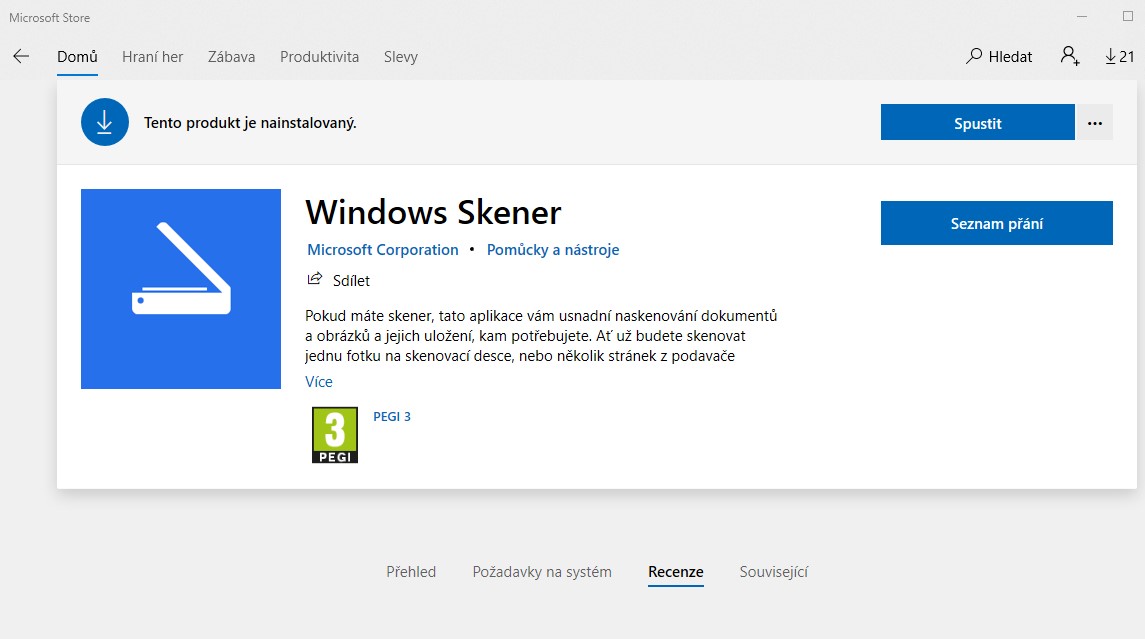
Task: Open the Zábava tab
Action: (231, 57)
